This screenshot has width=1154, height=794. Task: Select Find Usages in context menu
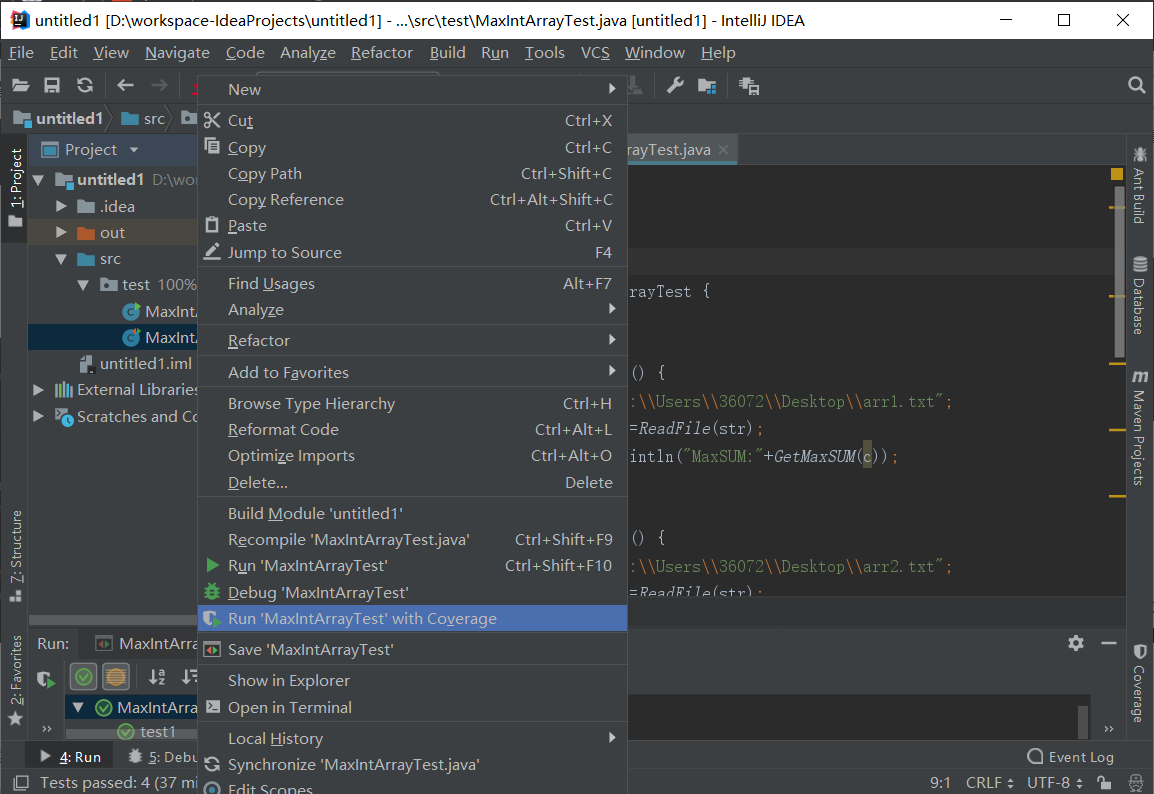(x=412, y=283)
